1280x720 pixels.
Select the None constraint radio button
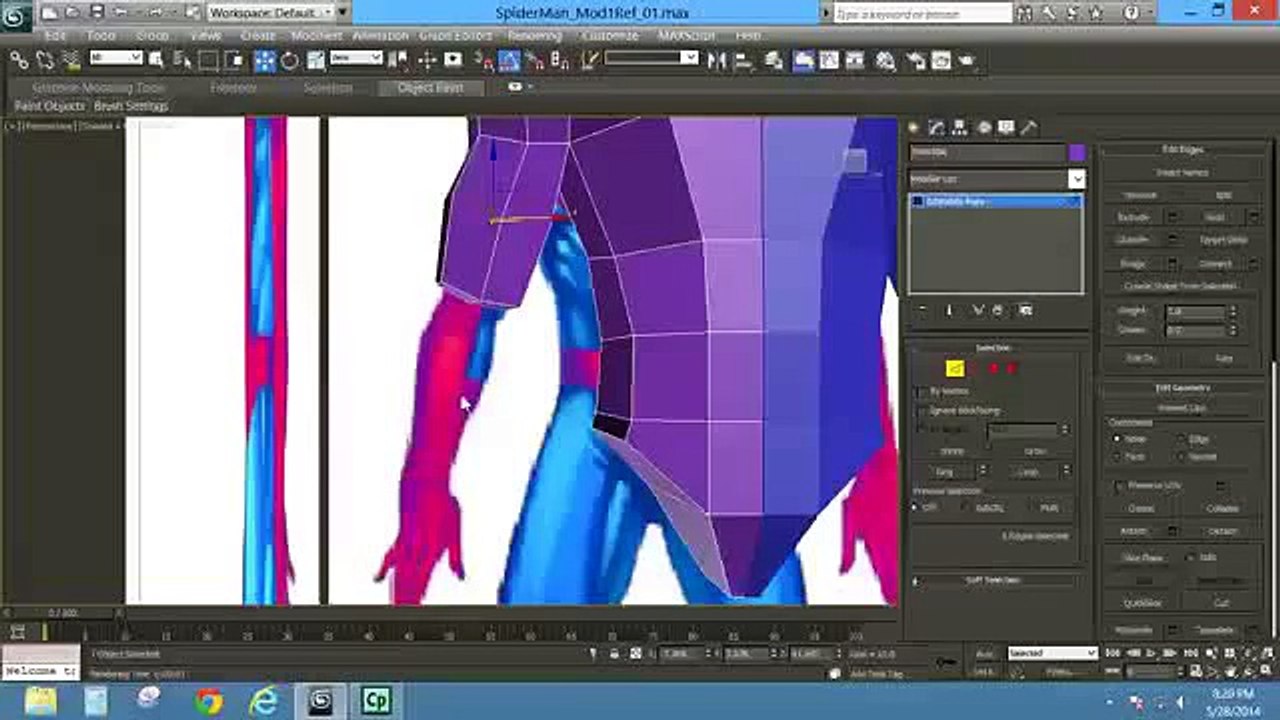1117,438
